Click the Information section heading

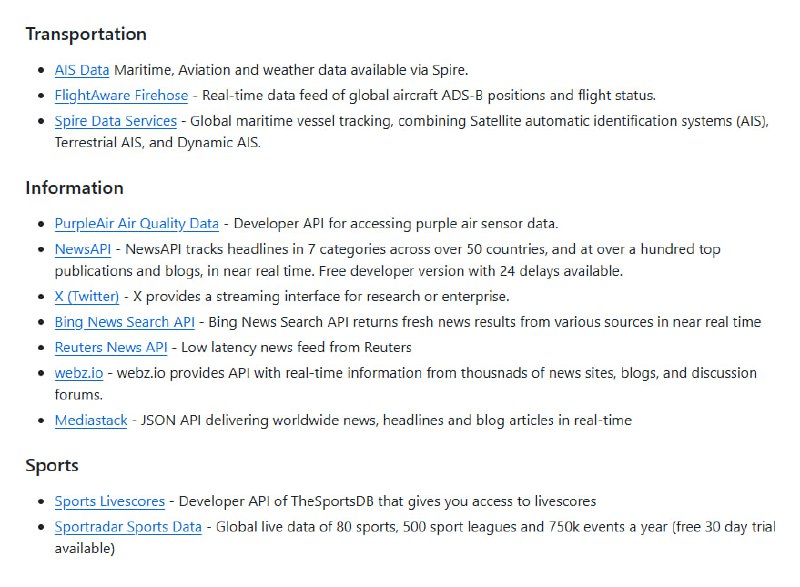74,188
